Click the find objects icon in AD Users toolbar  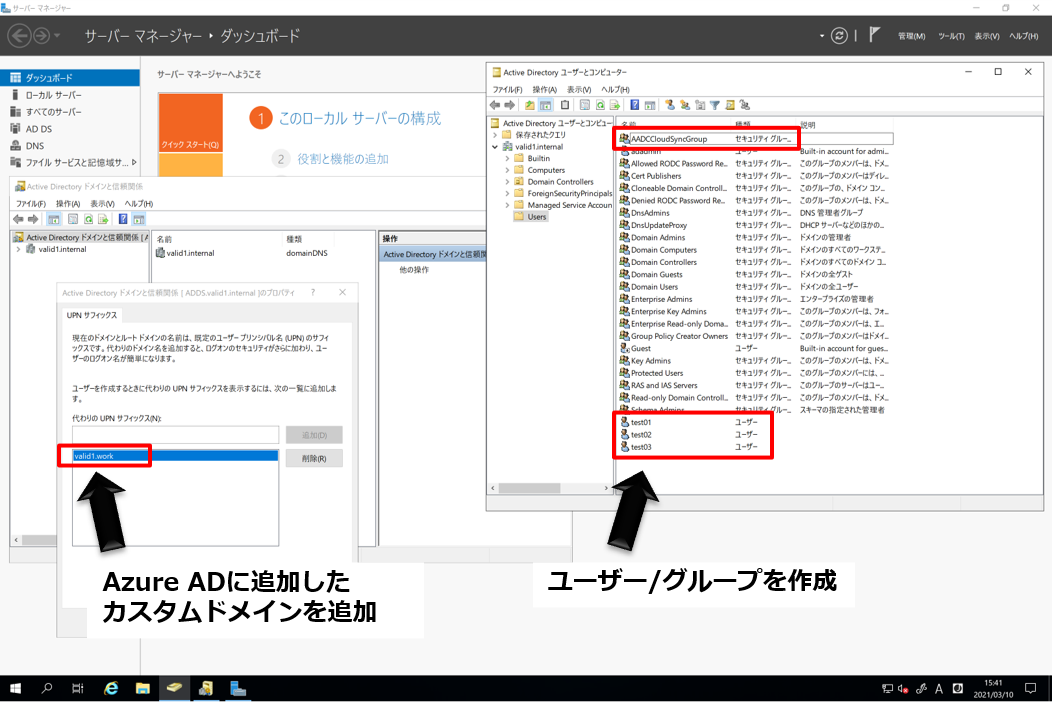[x=730, y=105]
